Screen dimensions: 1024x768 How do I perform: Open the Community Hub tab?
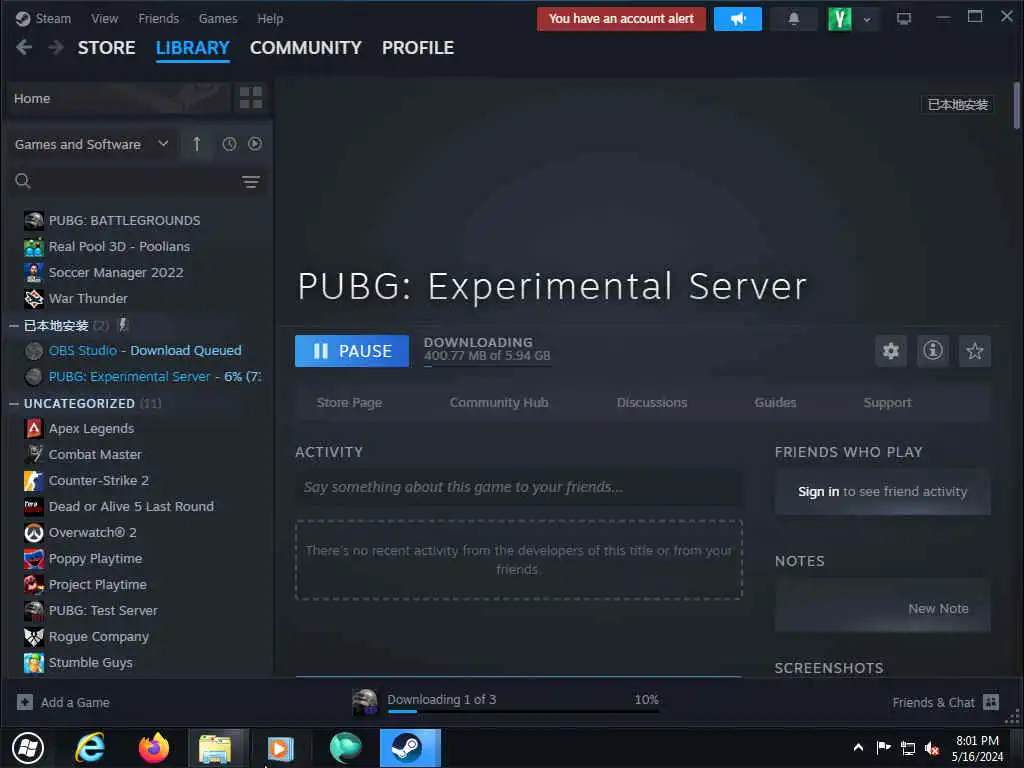point(499,403)
